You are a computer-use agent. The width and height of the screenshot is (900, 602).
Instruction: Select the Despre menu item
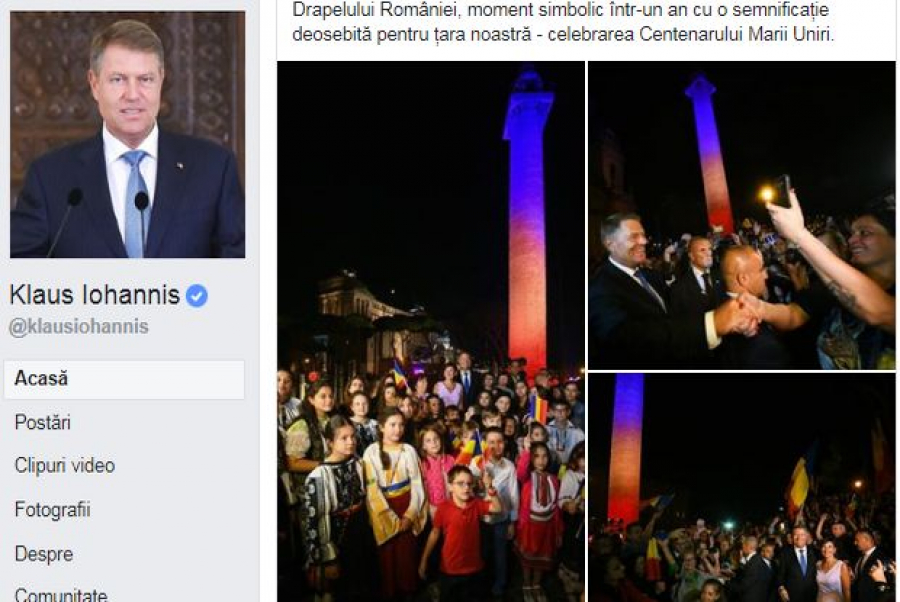[x=44, y=554]
